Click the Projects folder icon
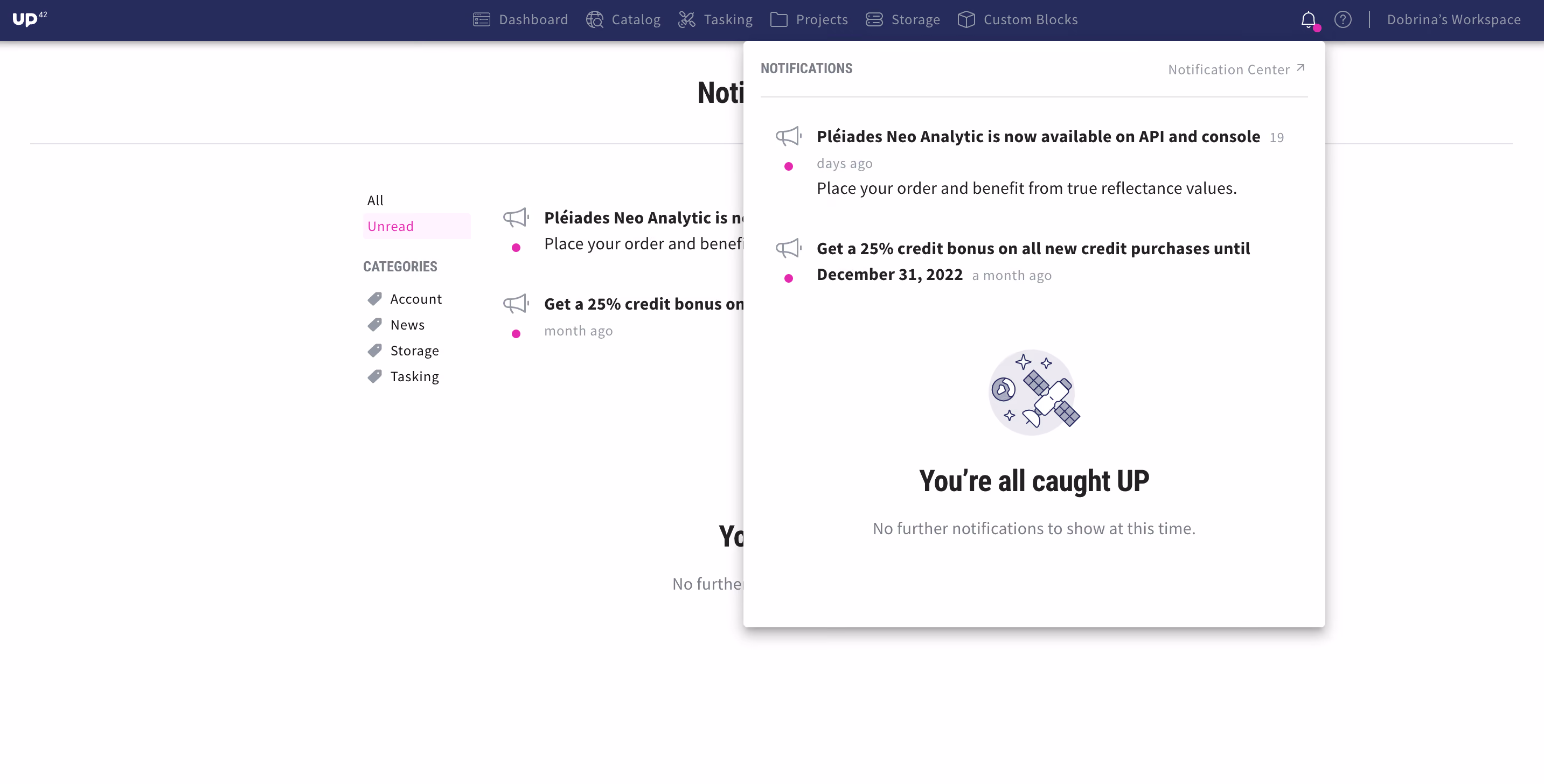The height and width of the screenshot is (784, 1544). (x=778, y=20)
